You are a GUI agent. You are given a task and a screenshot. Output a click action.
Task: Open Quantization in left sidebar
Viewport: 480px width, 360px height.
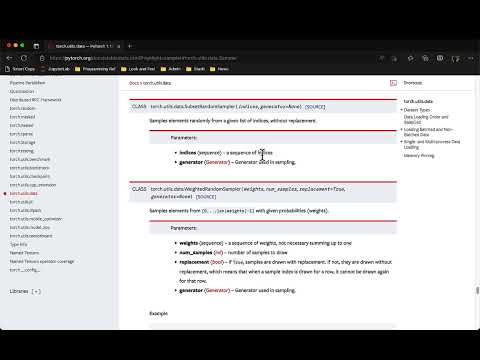click(22, 91)
